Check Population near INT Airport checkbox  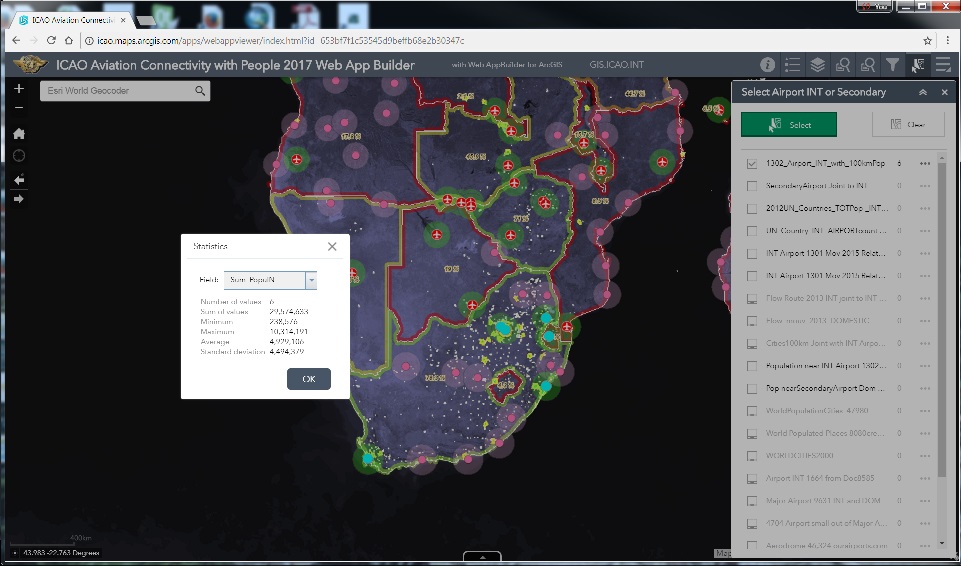click(752, 366)
